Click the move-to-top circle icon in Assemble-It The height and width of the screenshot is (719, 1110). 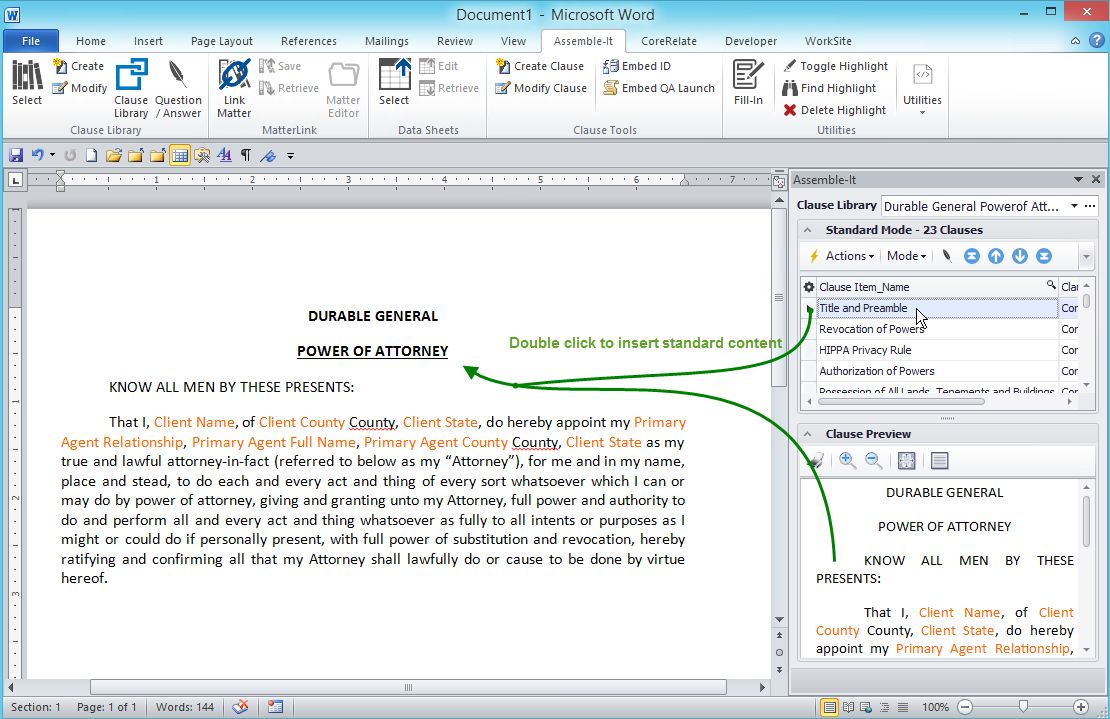point(972,256)
